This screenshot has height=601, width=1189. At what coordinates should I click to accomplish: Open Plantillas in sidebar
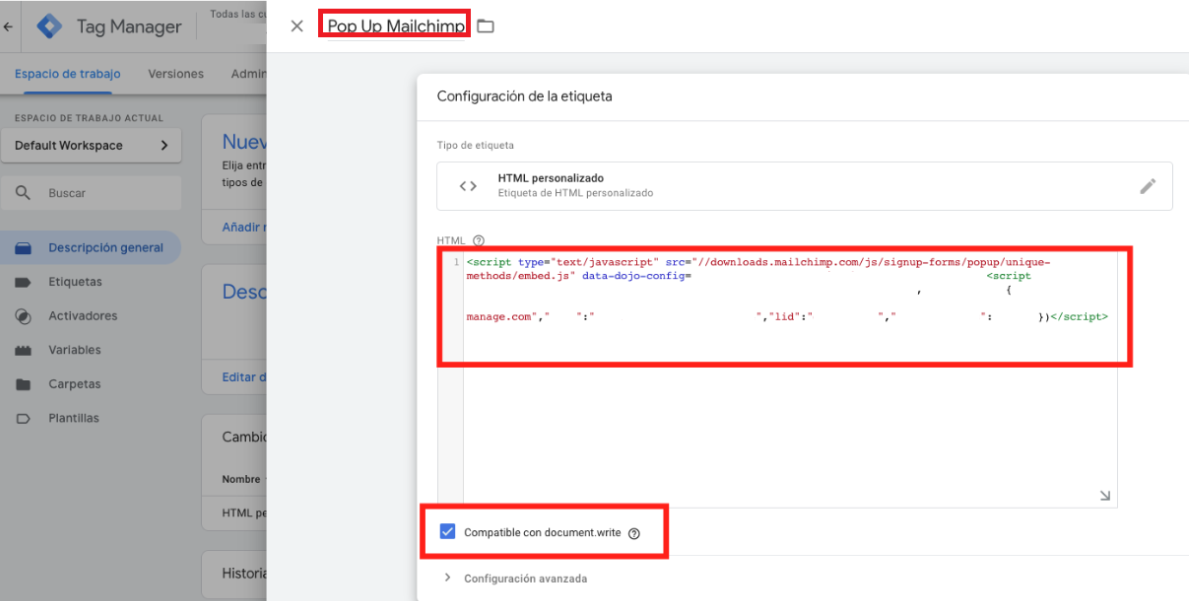(x=74, y=418)
